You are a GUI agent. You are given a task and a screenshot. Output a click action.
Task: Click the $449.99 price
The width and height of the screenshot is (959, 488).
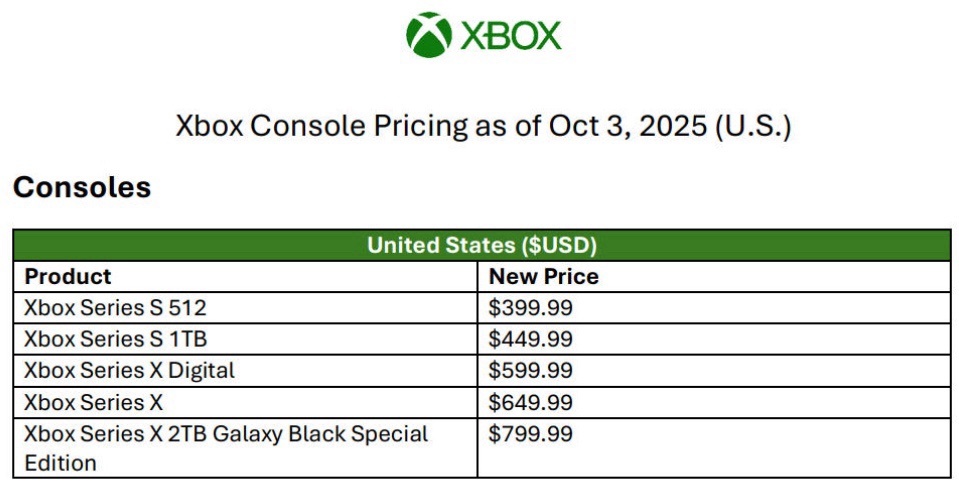click(530, 339)
